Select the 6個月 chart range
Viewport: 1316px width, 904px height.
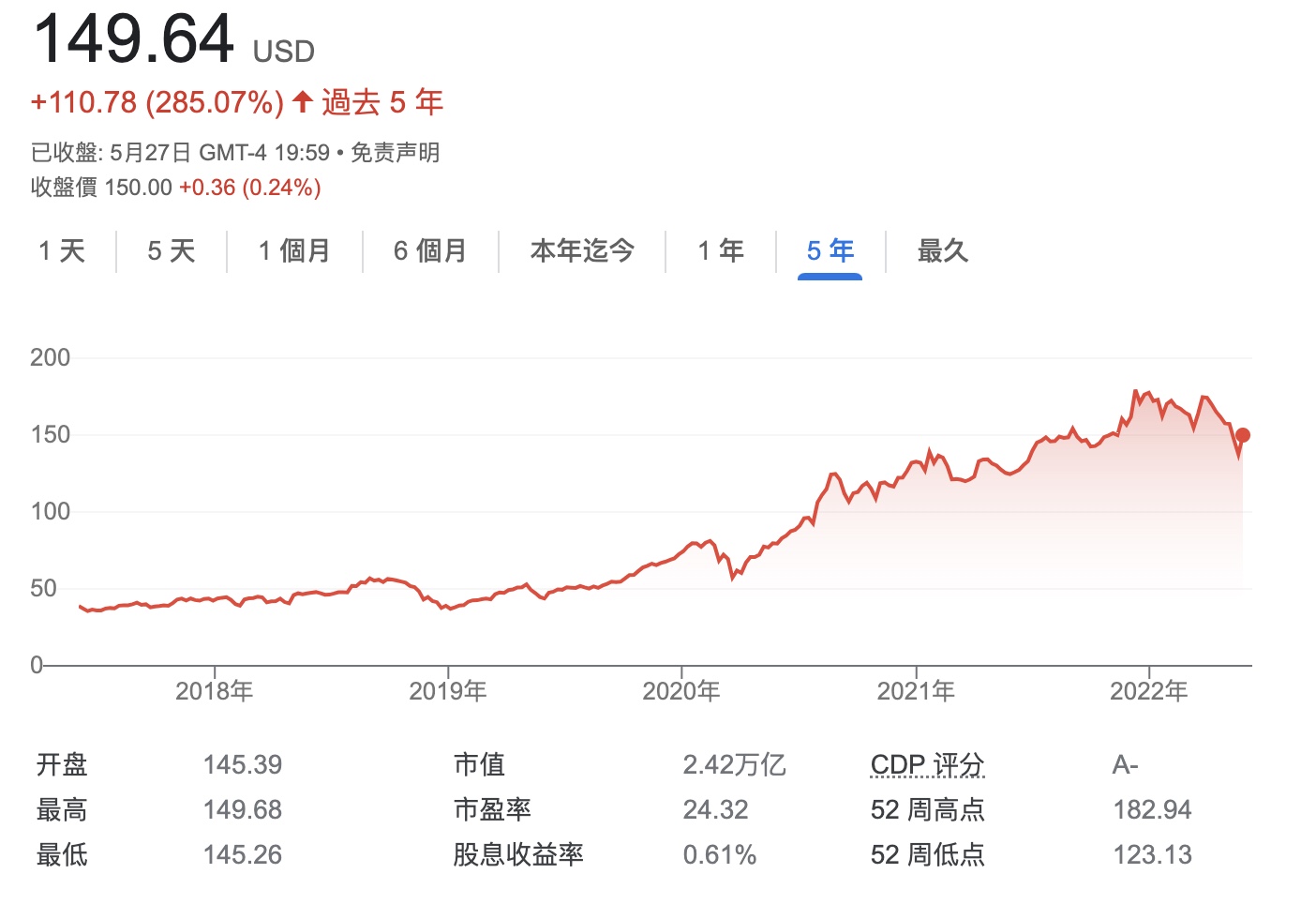pos(430,251)
